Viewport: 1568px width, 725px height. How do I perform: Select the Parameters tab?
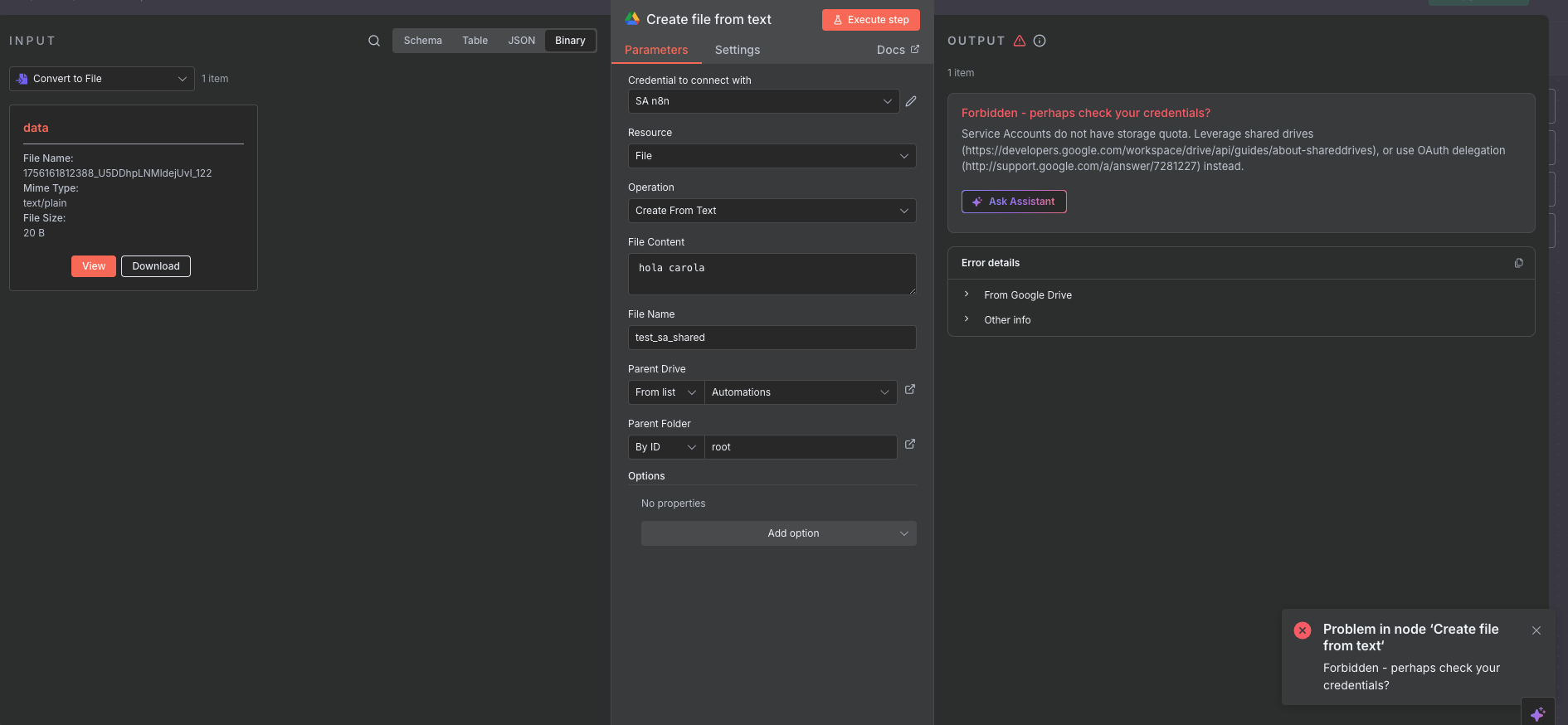click(655, 50)
